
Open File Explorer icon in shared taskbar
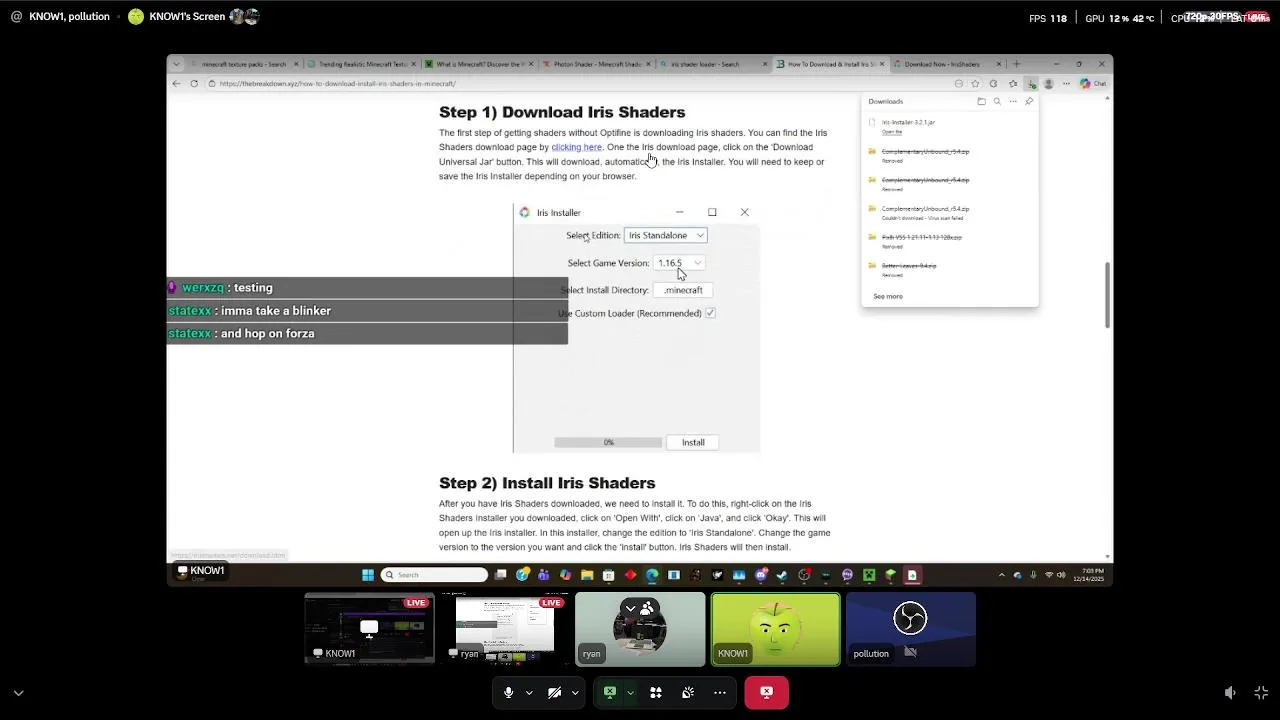587,575
